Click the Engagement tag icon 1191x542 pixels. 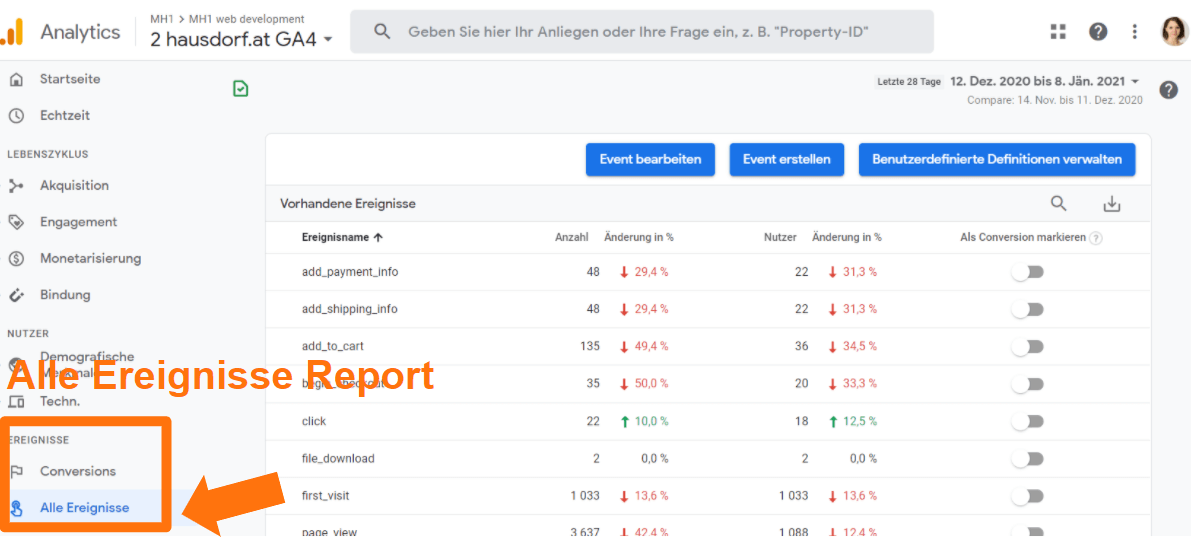[x=16, y=222]
